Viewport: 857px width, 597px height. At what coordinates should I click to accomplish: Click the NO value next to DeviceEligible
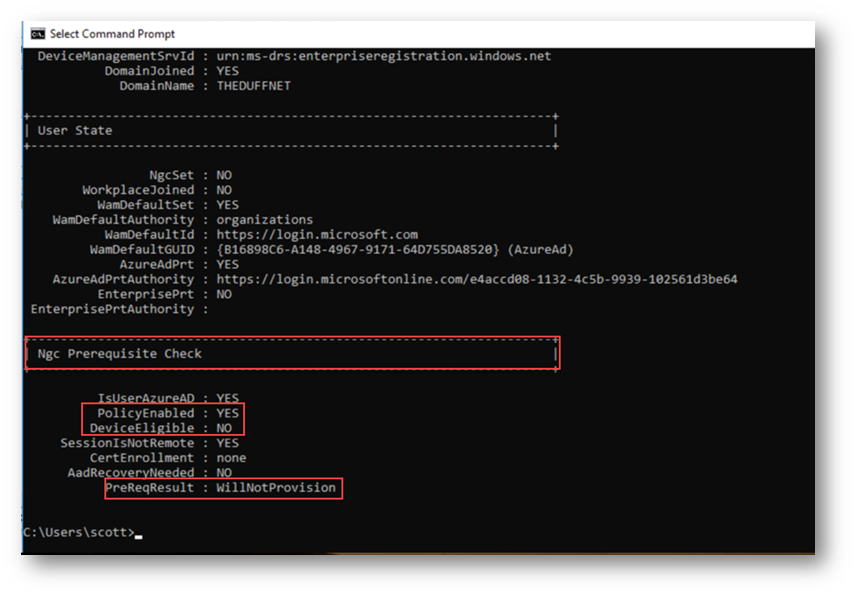[224, 428]
